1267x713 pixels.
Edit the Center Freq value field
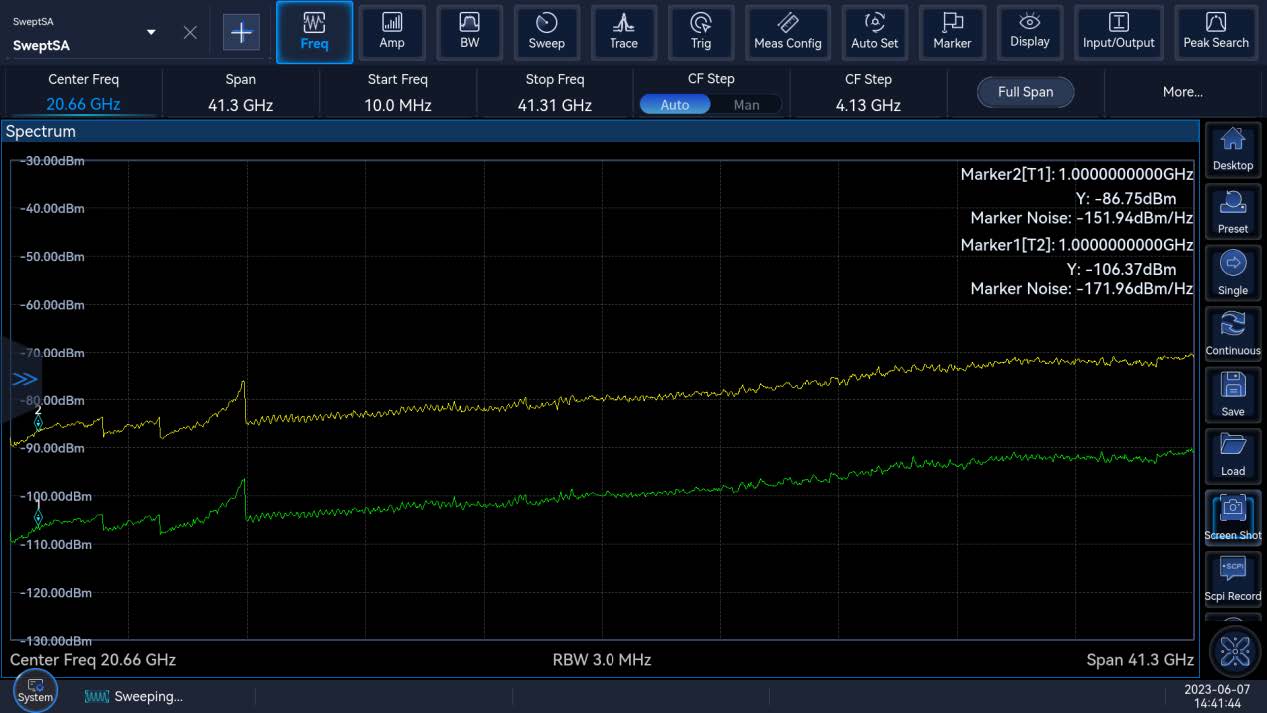[x=83, y=105]
